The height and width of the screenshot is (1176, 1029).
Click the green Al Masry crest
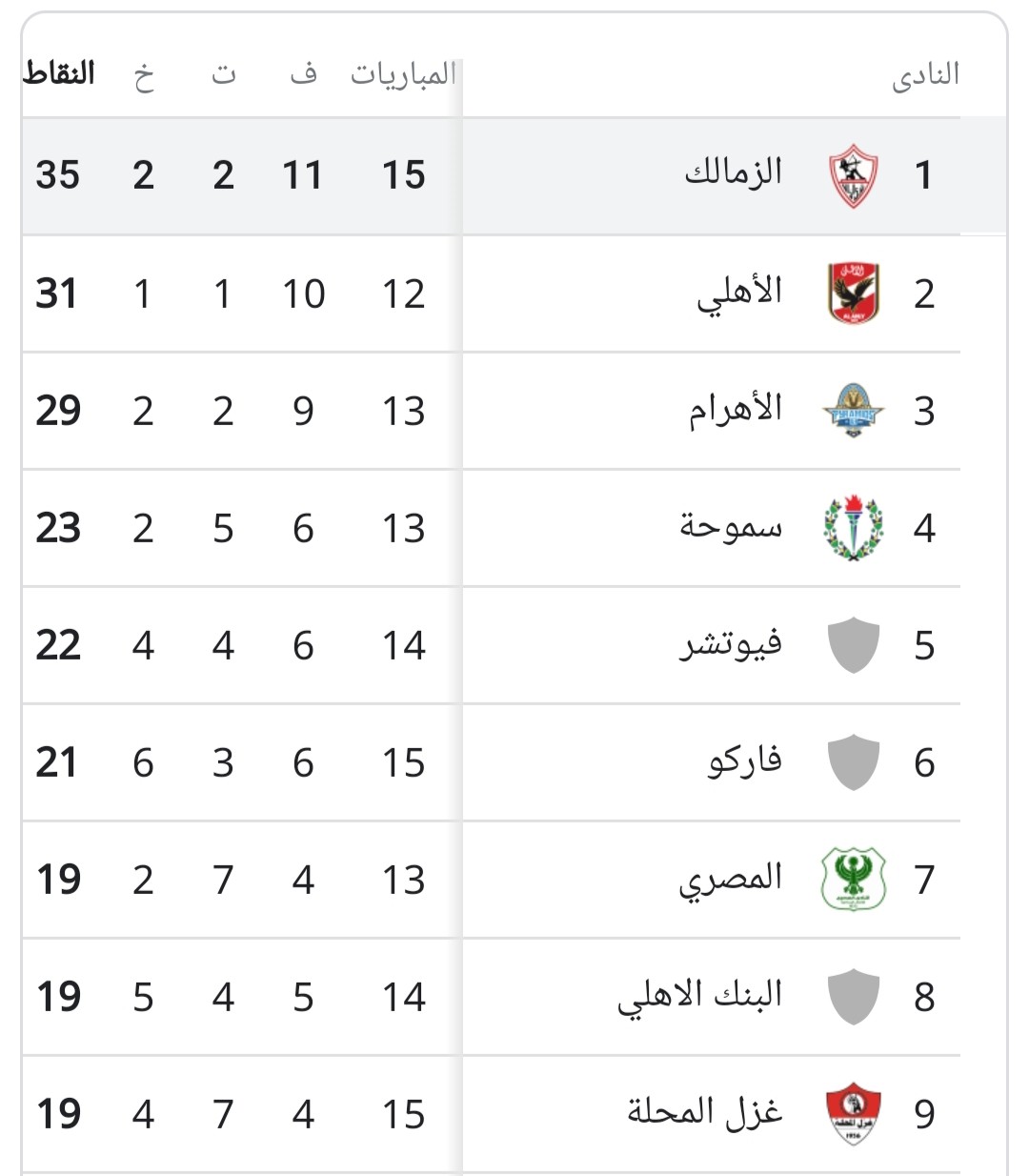pos(853,880)
